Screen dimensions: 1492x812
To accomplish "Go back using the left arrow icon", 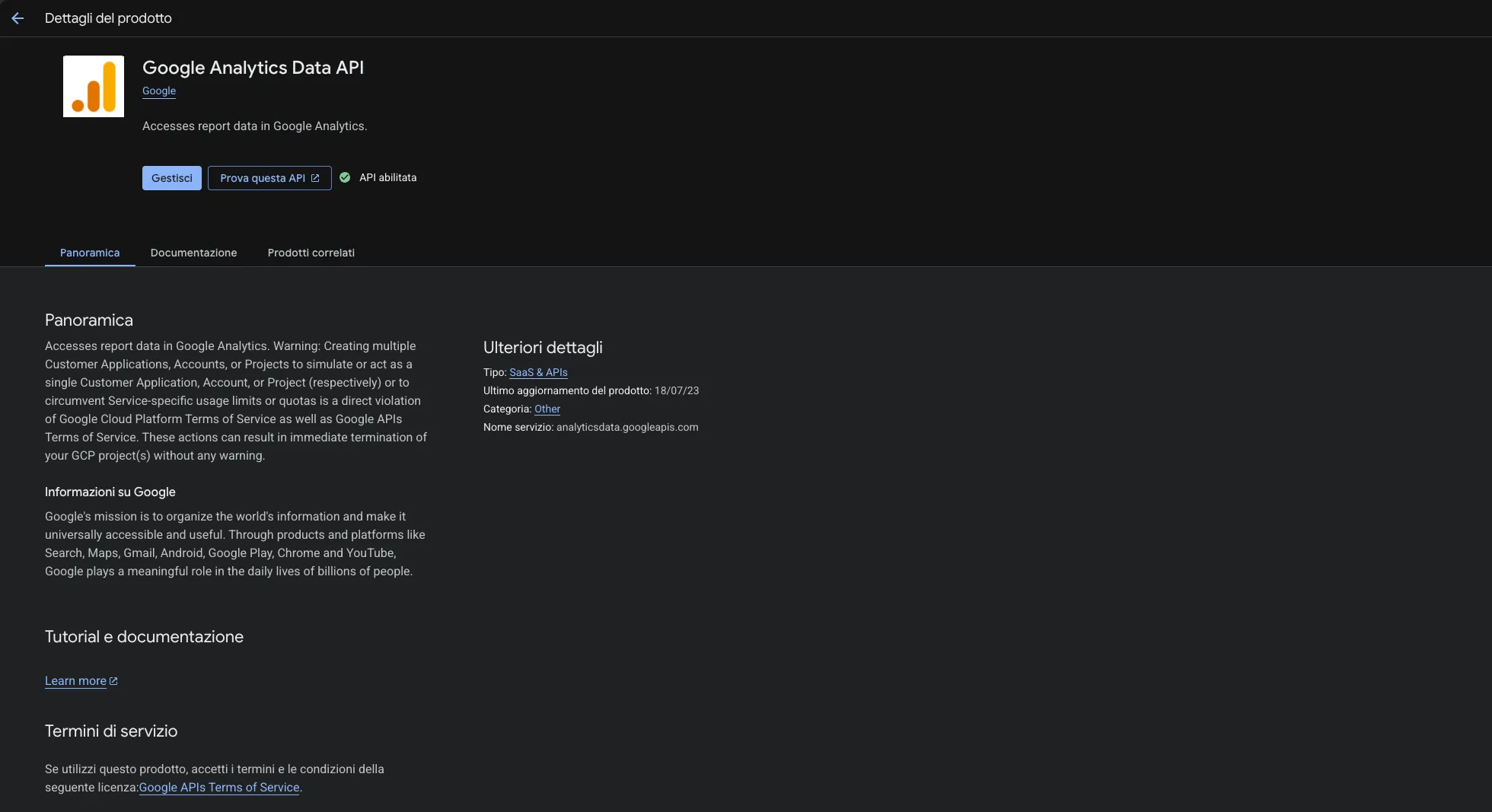I will point(18,18).
